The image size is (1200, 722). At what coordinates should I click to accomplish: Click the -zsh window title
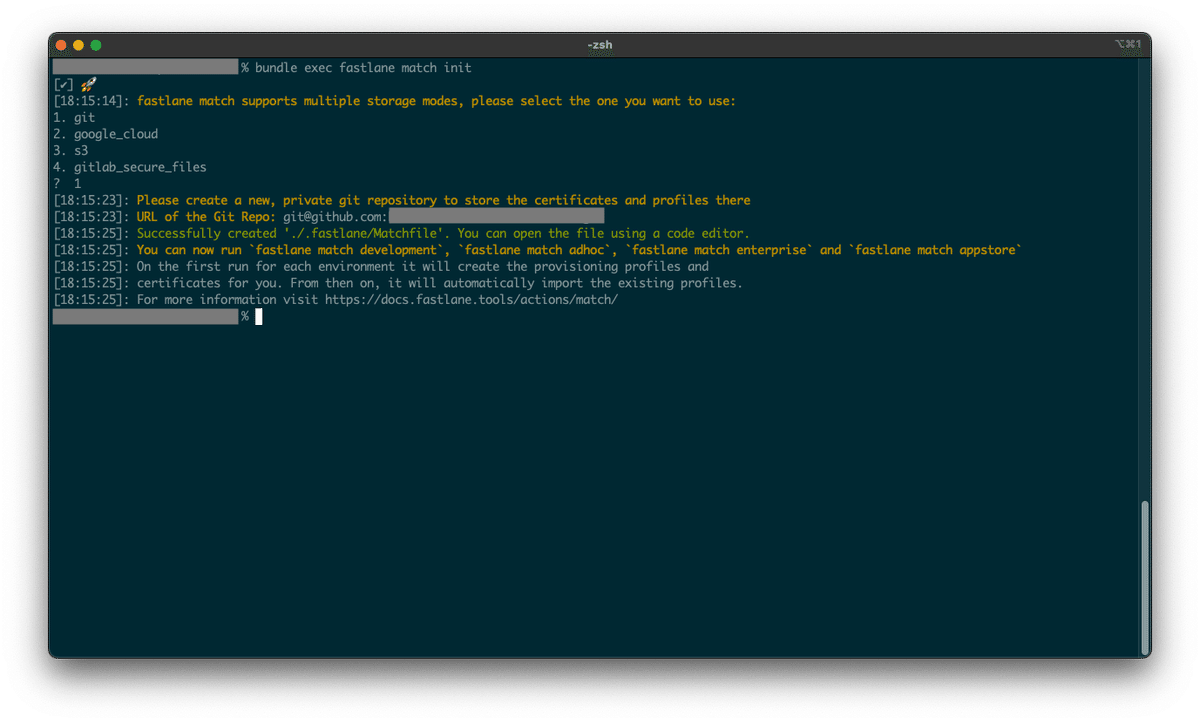599,45
